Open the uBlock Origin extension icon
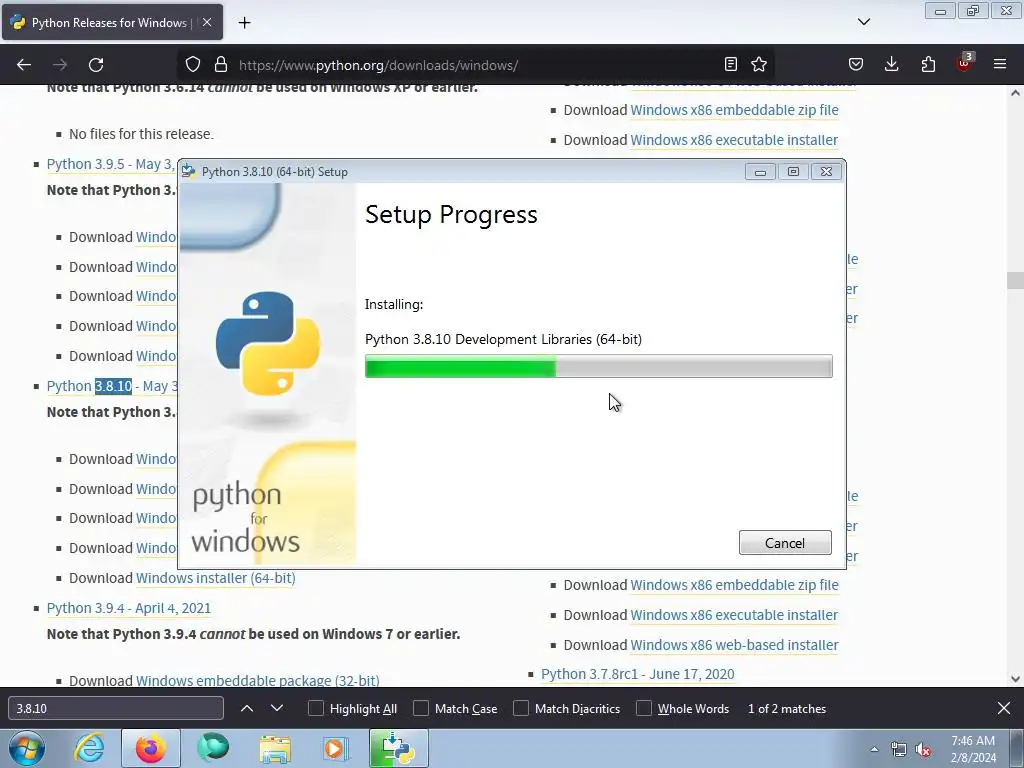The width and height of the screenshot is (1024, 768). tap(964, 63)
